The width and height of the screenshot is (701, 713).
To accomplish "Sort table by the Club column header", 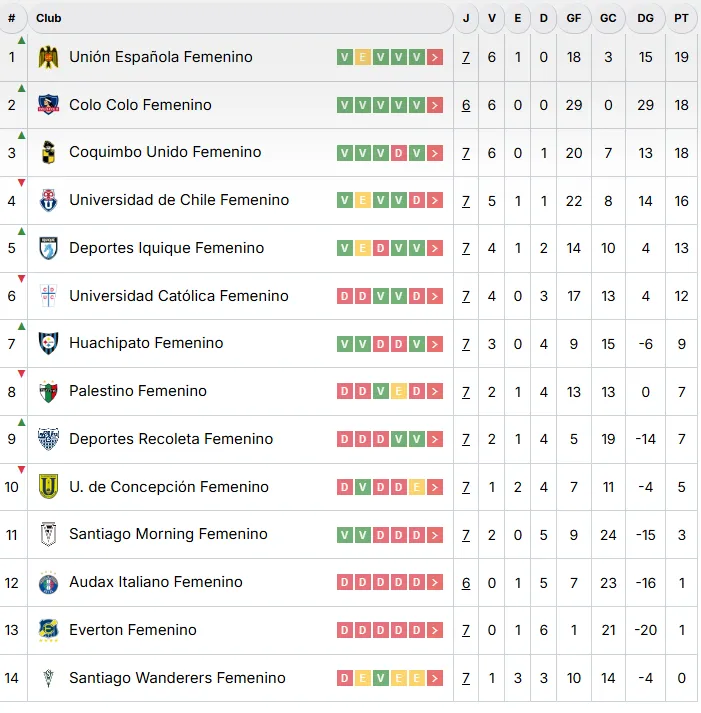I will tap(49, 18).
